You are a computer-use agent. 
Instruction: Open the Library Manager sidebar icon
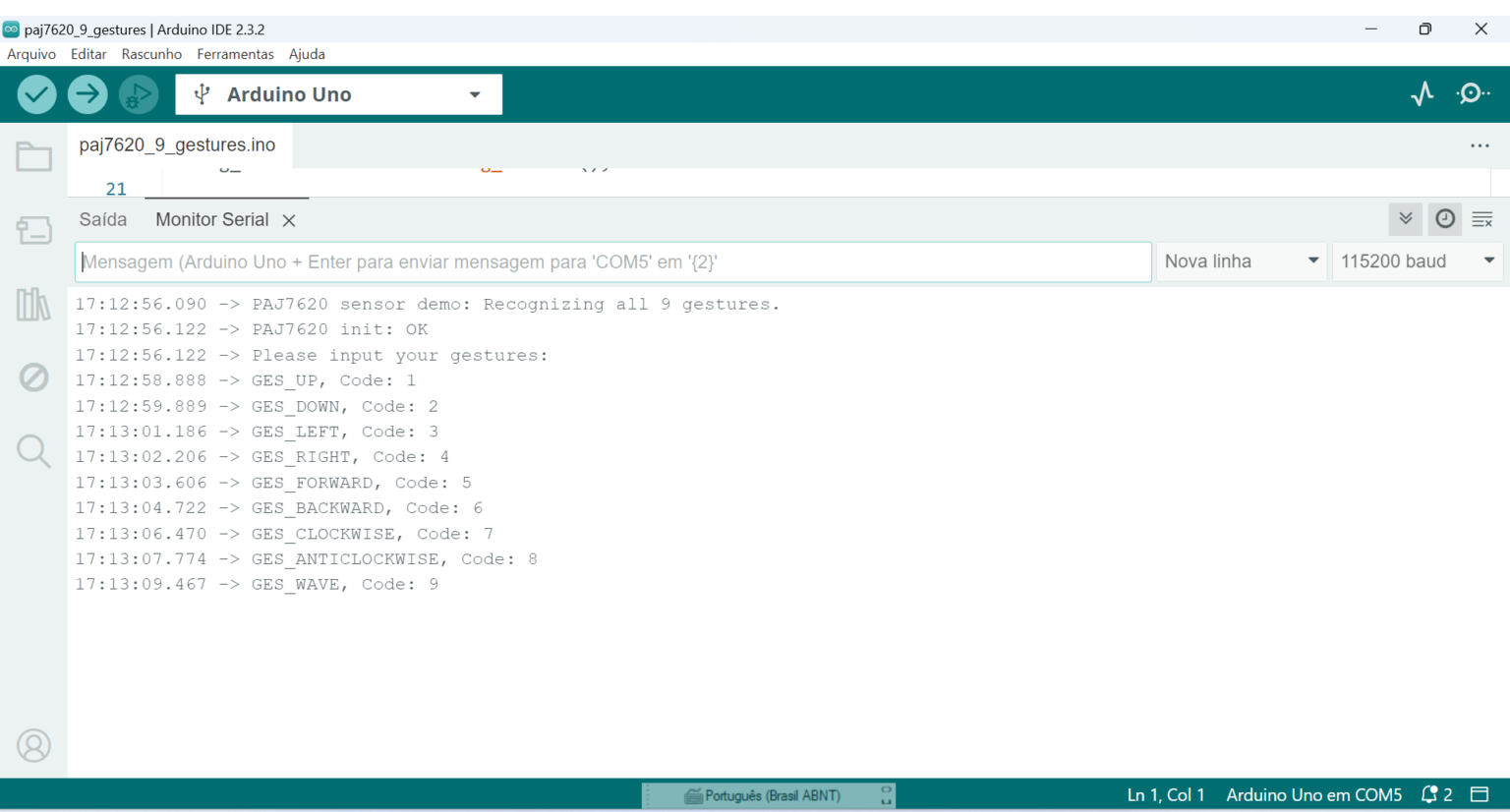(33, 305)
